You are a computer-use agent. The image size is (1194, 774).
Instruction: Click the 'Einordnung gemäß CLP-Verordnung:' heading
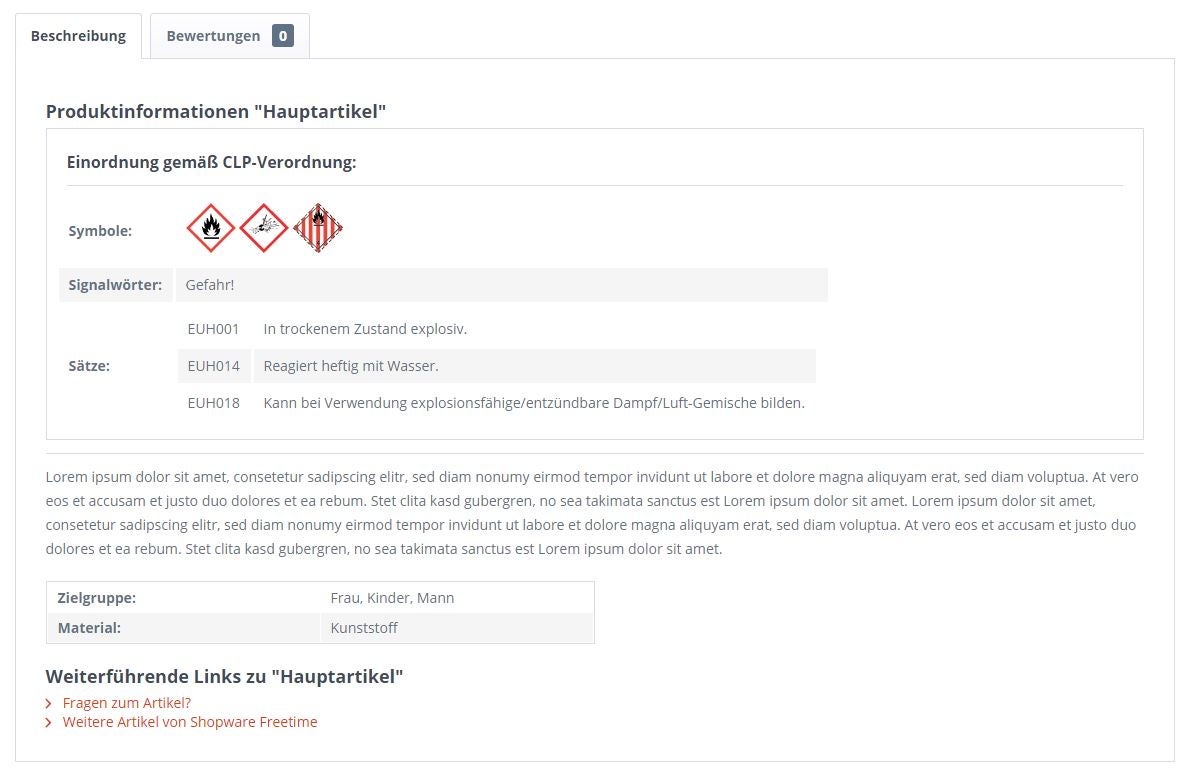pos(212,162)
